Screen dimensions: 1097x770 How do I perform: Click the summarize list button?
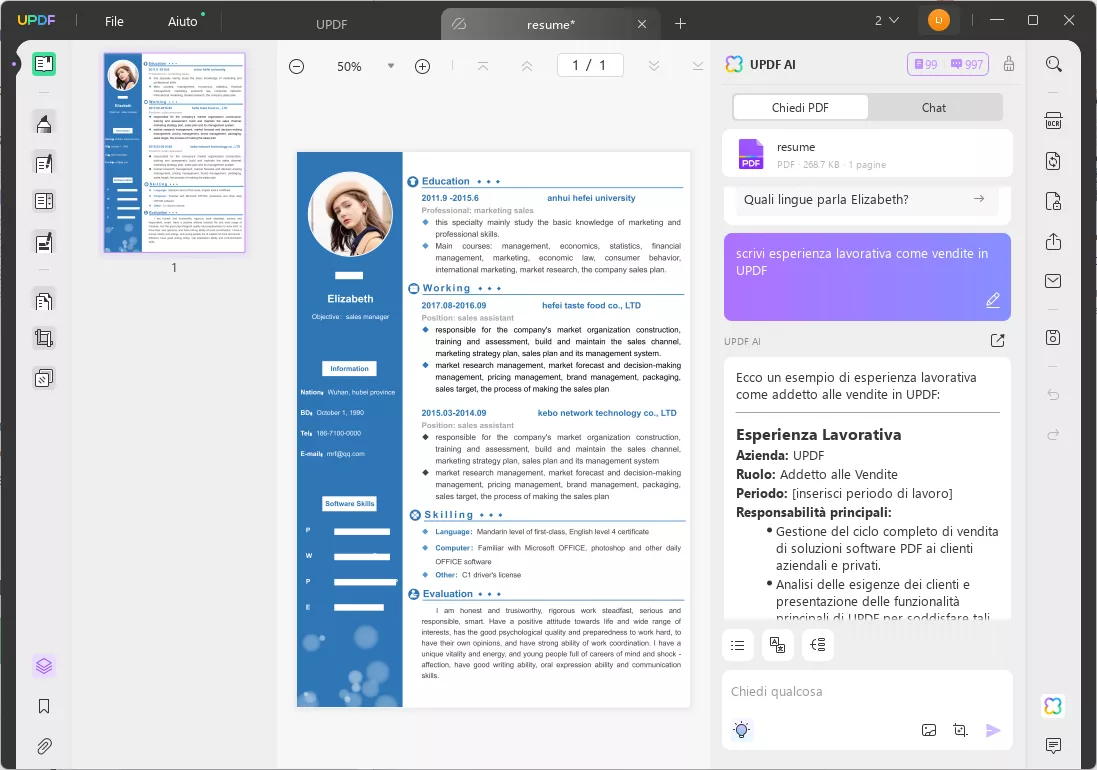[x=737, y=645]
